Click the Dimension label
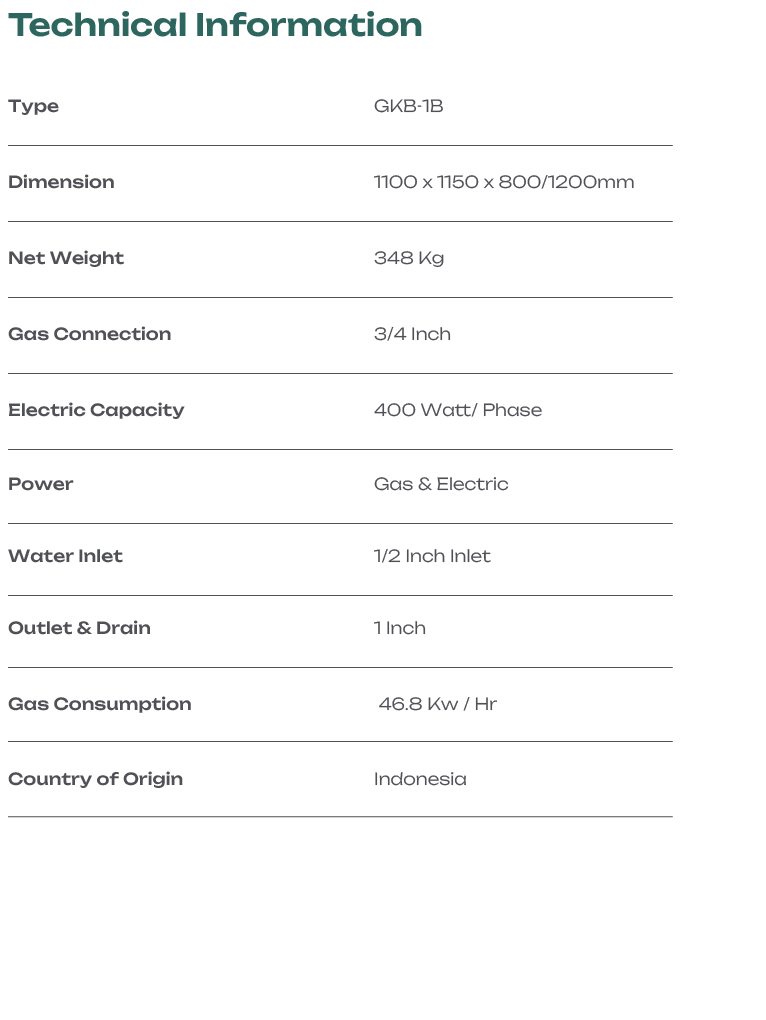 [x=61, y=182]
